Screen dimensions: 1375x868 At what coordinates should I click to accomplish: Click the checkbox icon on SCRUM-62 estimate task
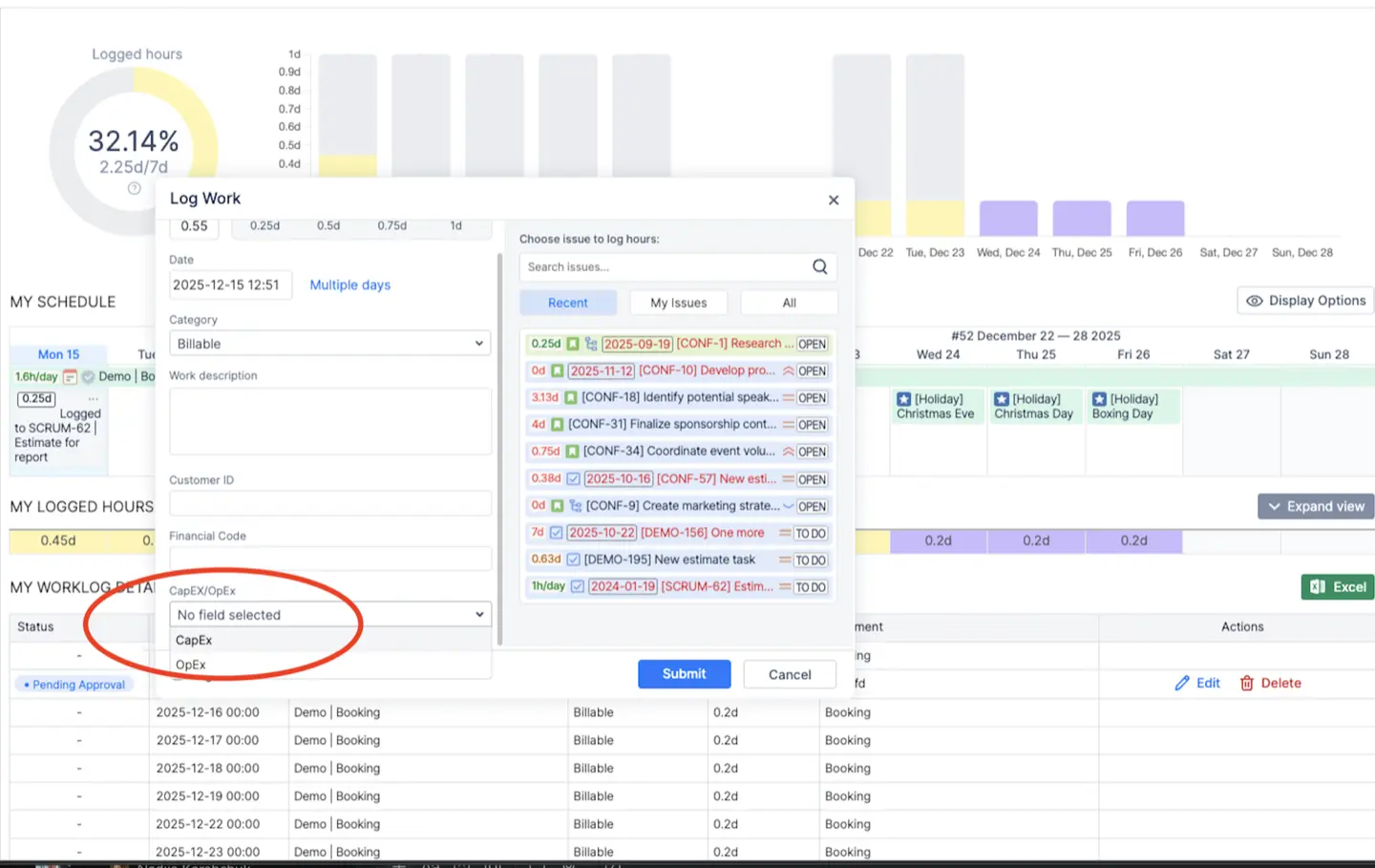[x=576, y=586]
